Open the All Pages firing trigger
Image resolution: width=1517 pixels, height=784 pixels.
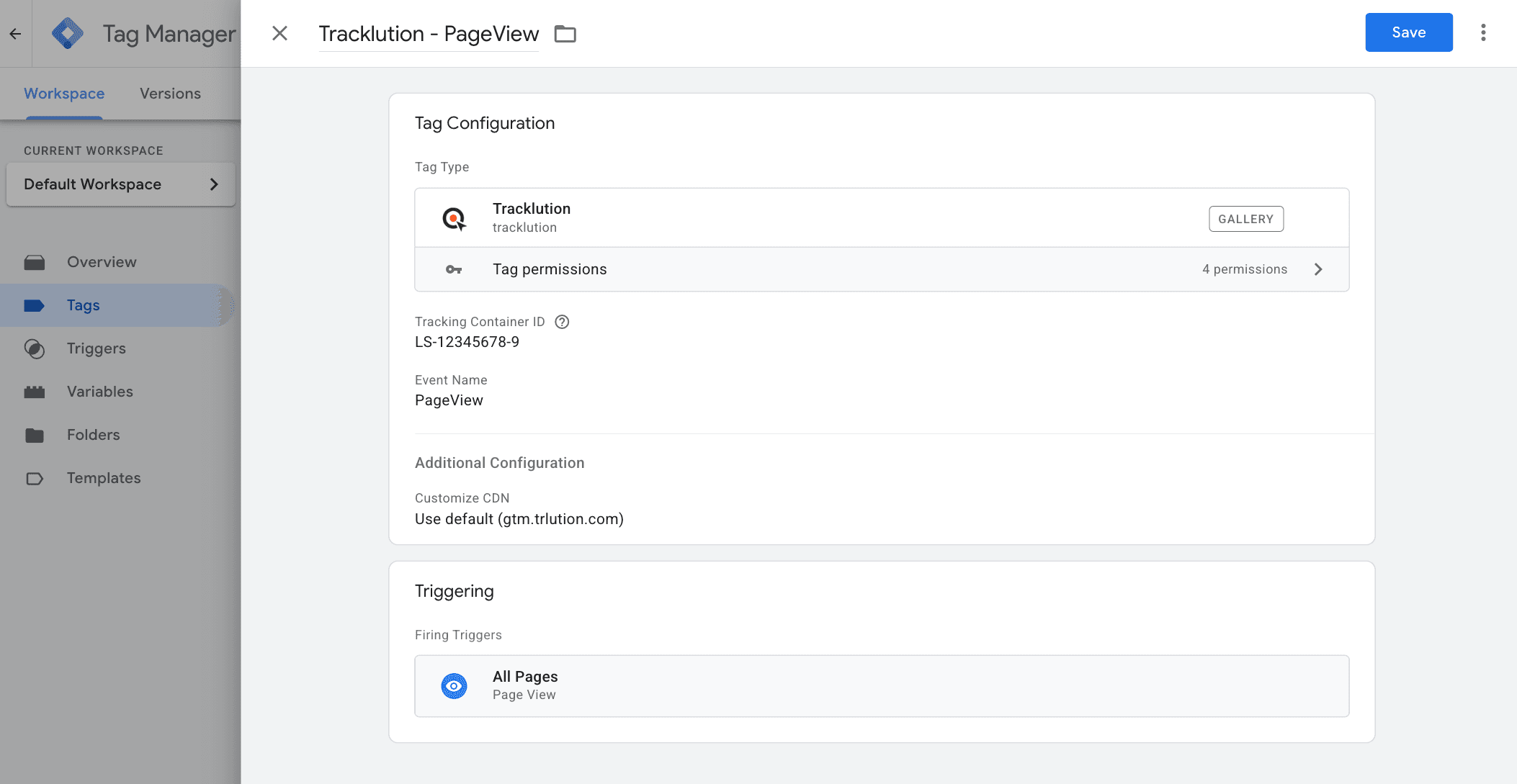pos(882,685)
